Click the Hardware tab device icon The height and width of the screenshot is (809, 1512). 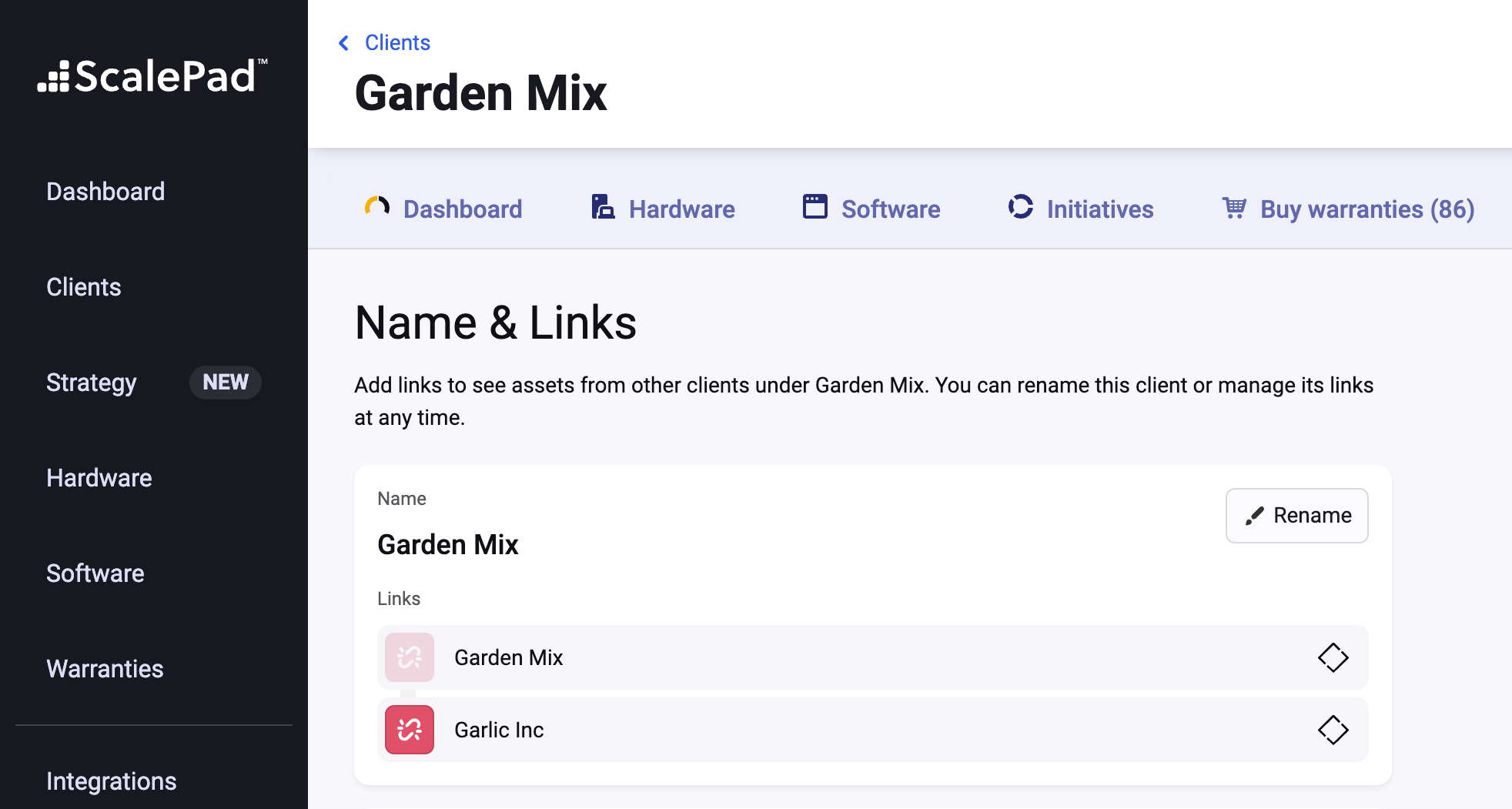coord(603,207)
